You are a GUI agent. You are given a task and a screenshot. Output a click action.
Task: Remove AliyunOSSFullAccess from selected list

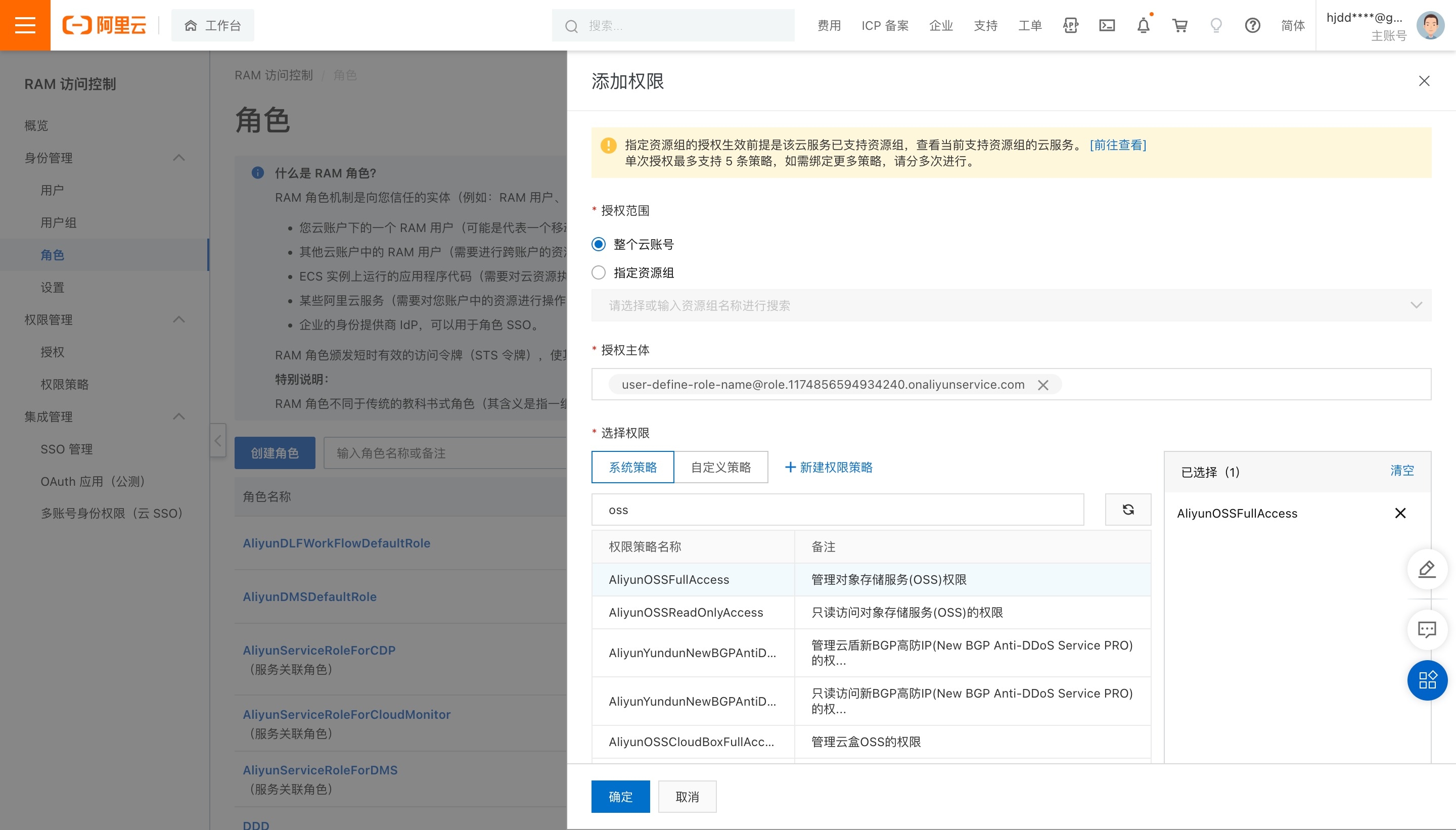click(x=1400, y=513)
